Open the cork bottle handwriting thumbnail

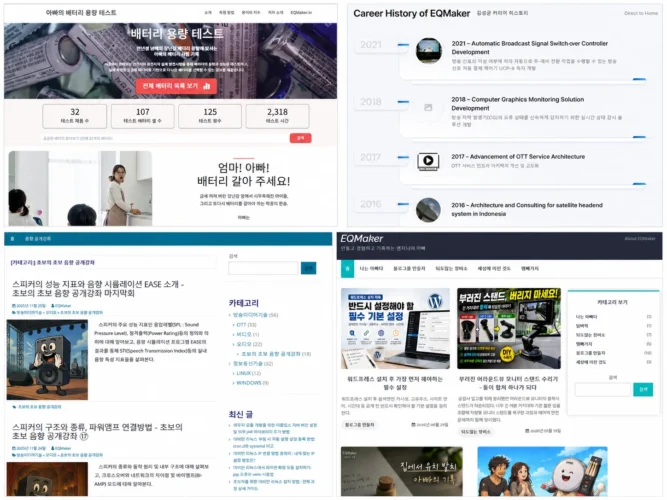(x=402, y=471)
